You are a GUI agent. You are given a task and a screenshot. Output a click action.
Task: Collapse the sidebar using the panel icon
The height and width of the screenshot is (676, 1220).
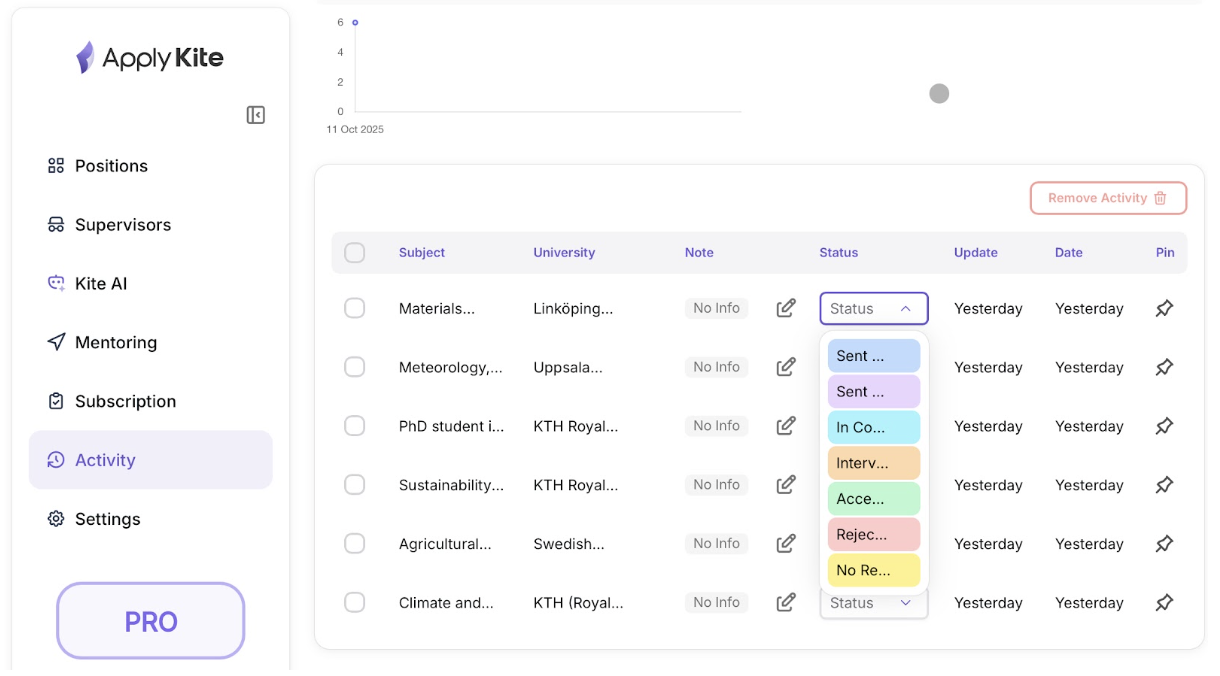pos(256,115)
